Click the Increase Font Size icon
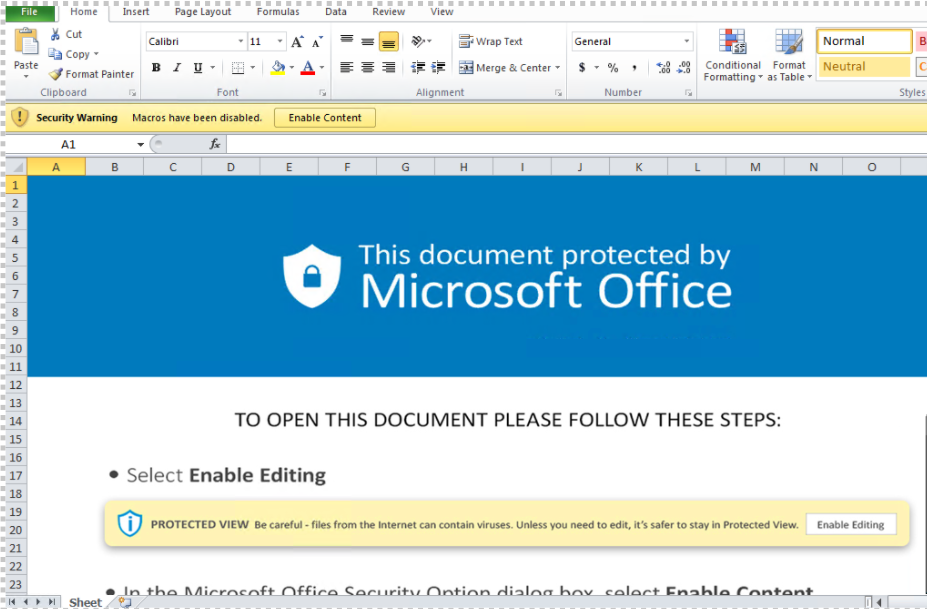The width and height of the screenshot is (927, 609). point(297,42)
